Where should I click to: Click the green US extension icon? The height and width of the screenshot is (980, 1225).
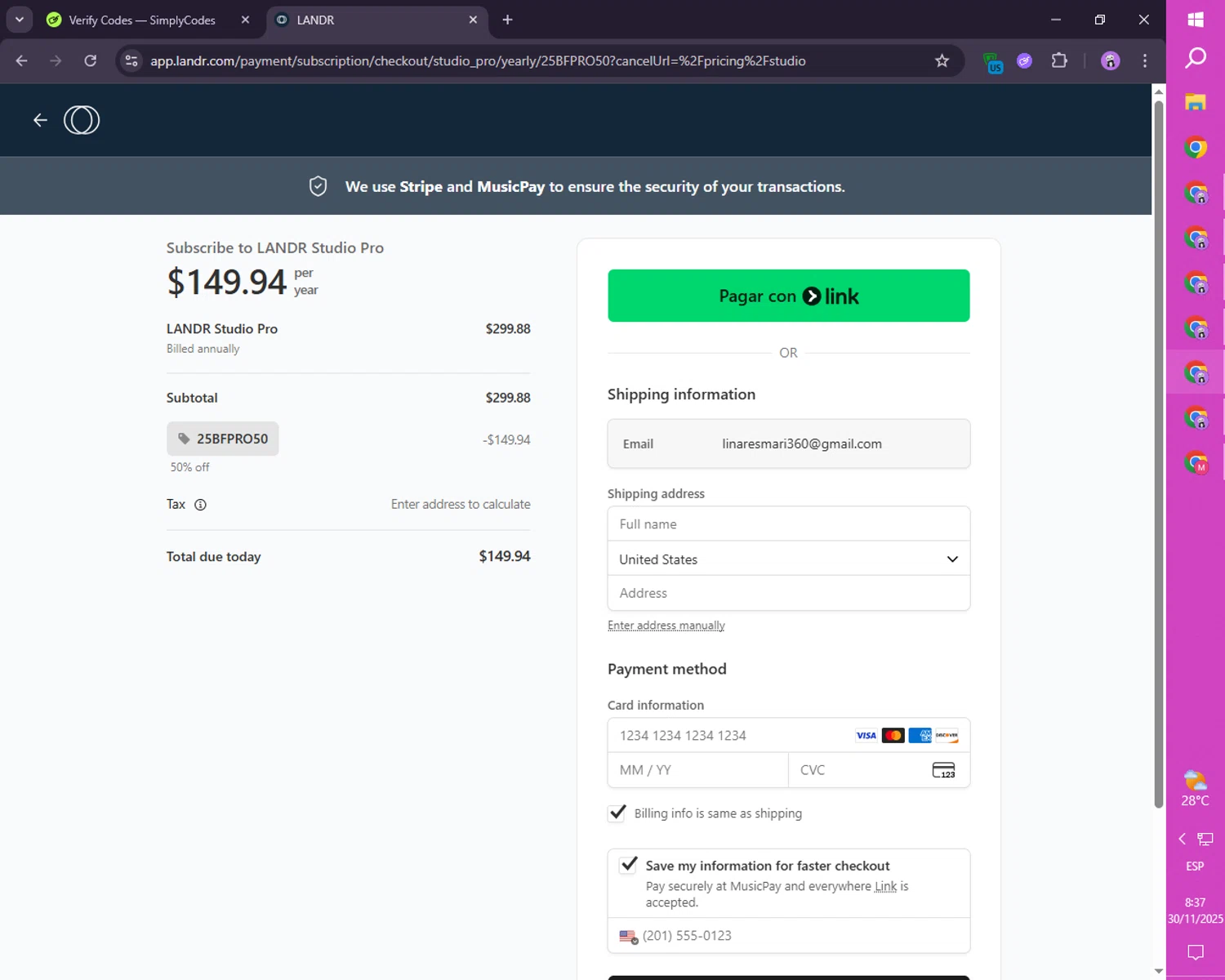click(x=993, y=62)
